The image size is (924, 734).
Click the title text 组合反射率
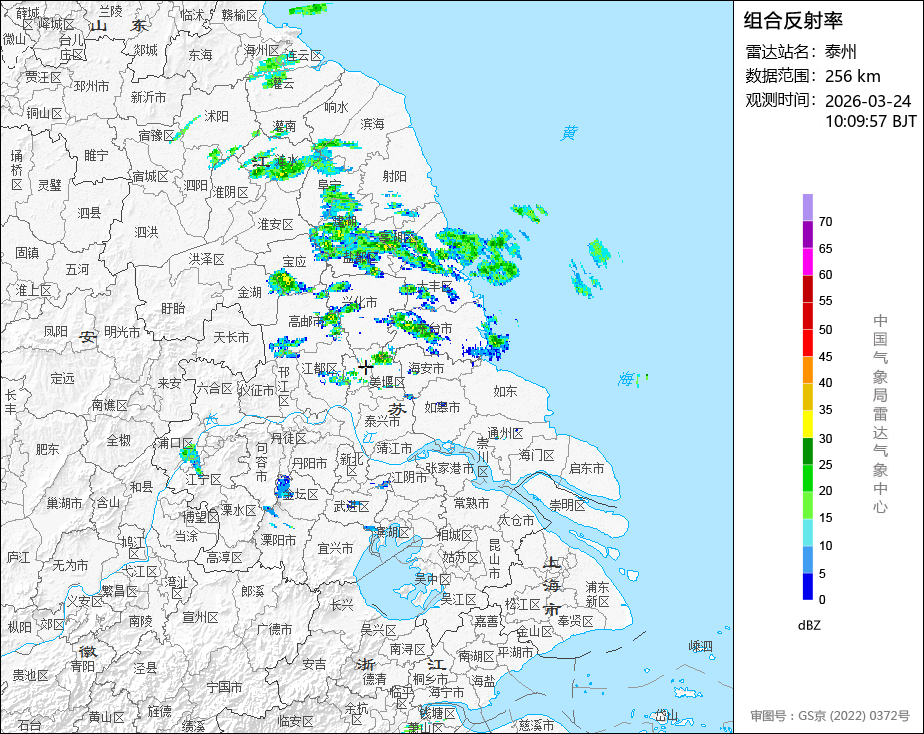click(793, 21)
